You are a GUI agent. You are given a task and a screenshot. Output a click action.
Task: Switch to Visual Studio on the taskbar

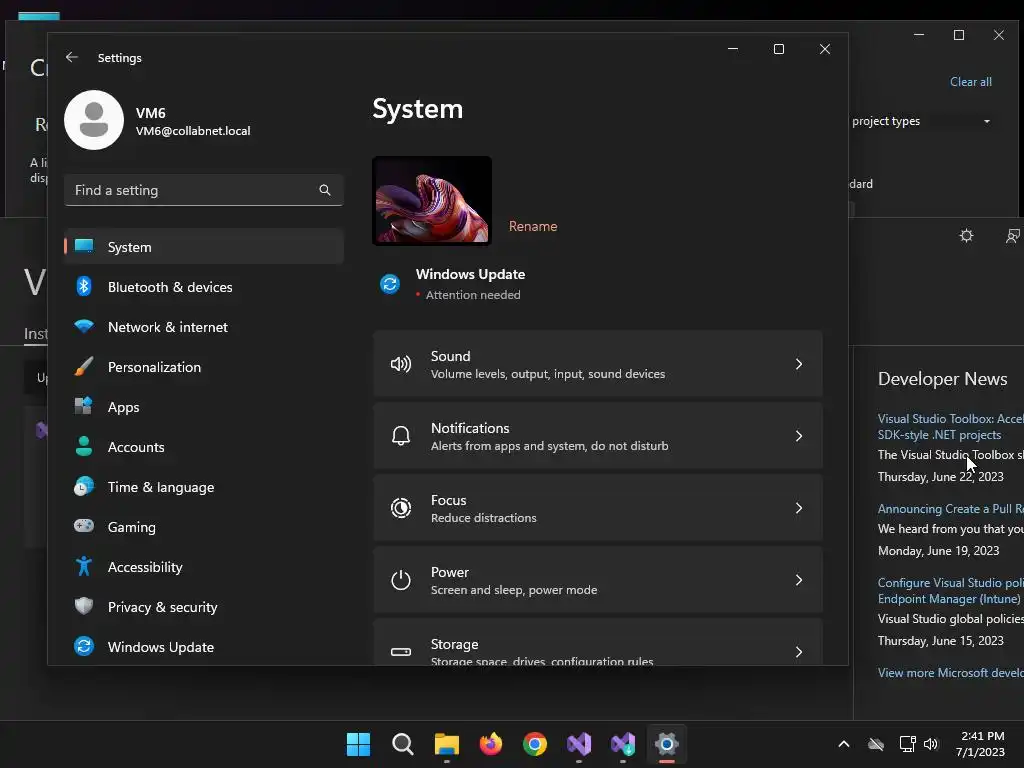[x=579, y=744]
